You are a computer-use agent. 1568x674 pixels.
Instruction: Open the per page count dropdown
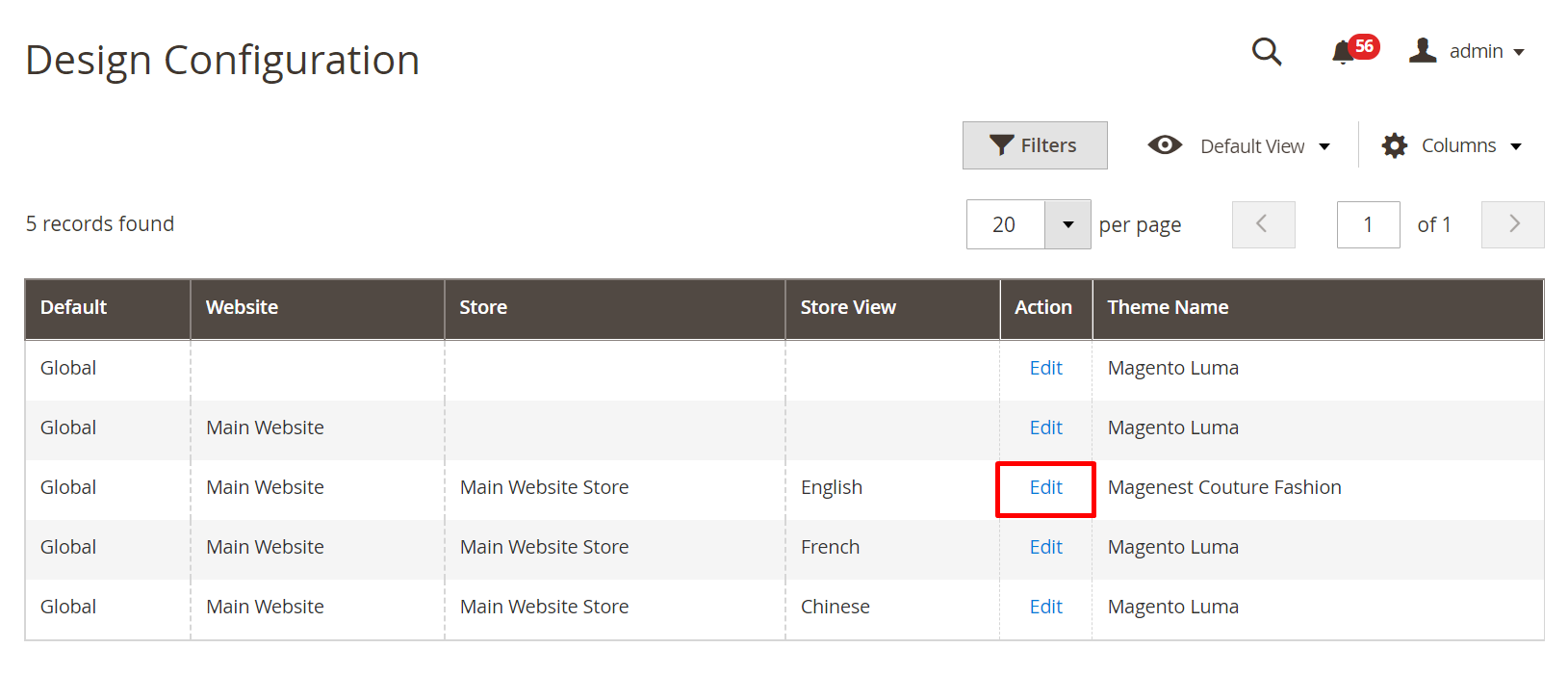[x=1067, y=224]
